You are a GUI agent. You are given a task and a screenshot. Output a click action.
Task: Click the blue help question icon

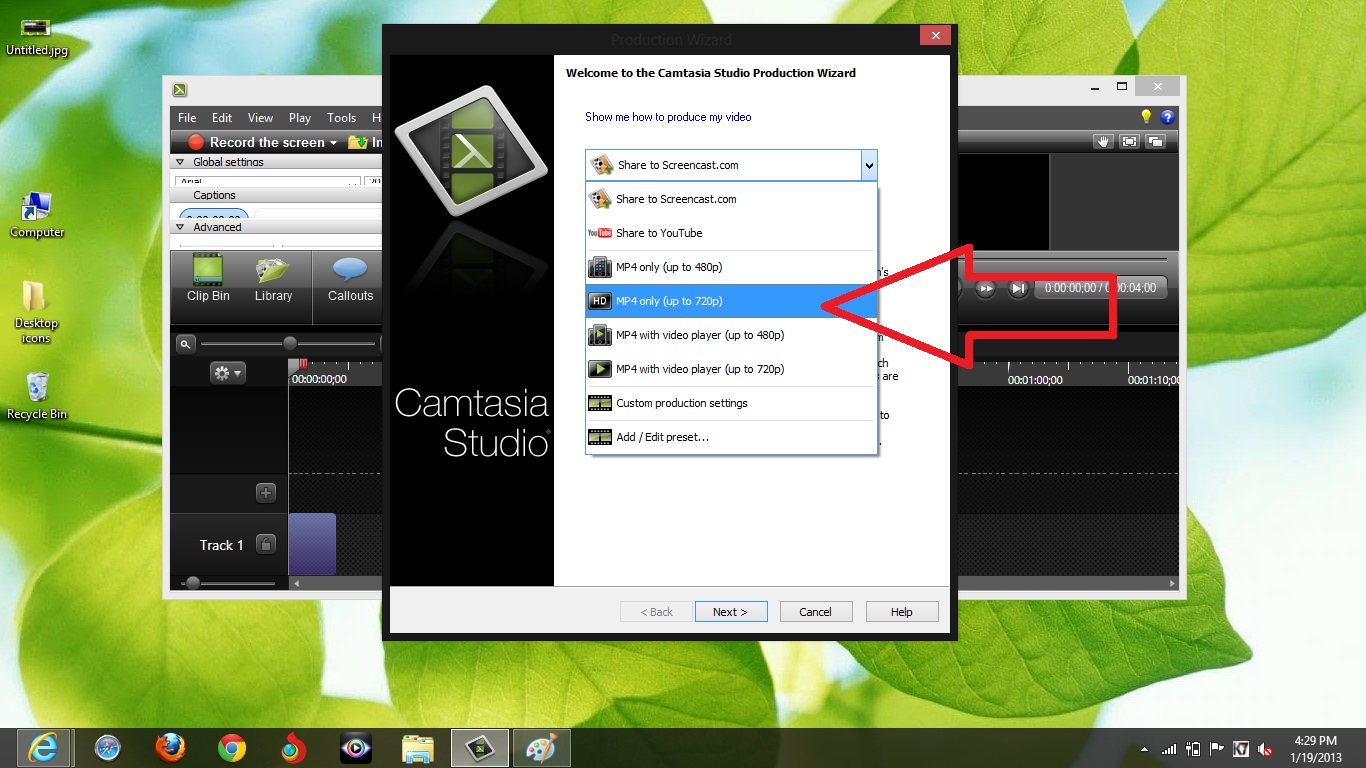1167,117
